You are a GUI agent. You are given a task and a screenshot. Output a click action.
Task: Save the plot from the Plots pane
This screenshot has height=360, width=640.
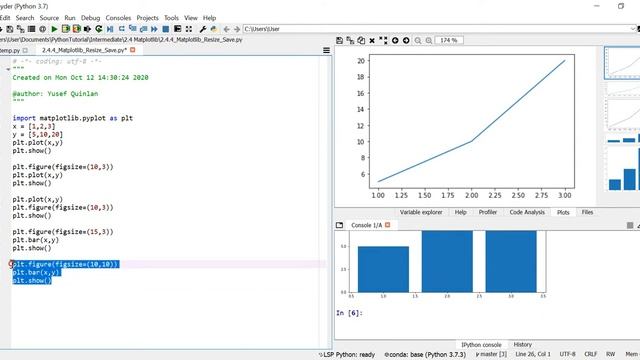pos(339,40)
